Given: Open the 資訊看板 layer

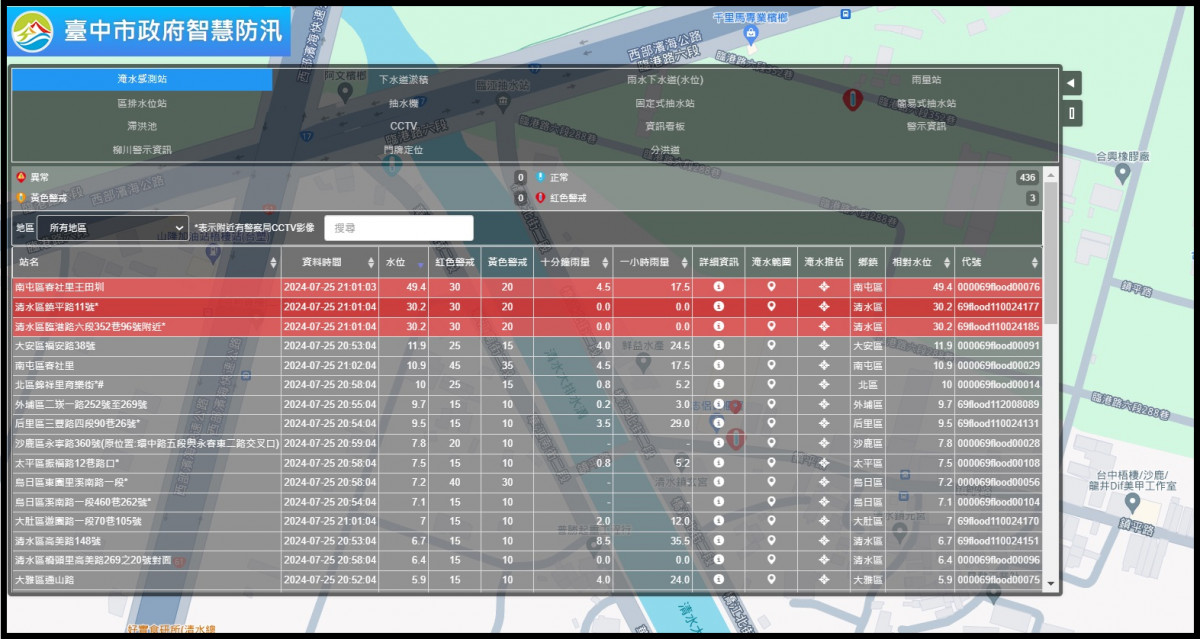Looking at the screenshot, I should (x=665, y=126).
